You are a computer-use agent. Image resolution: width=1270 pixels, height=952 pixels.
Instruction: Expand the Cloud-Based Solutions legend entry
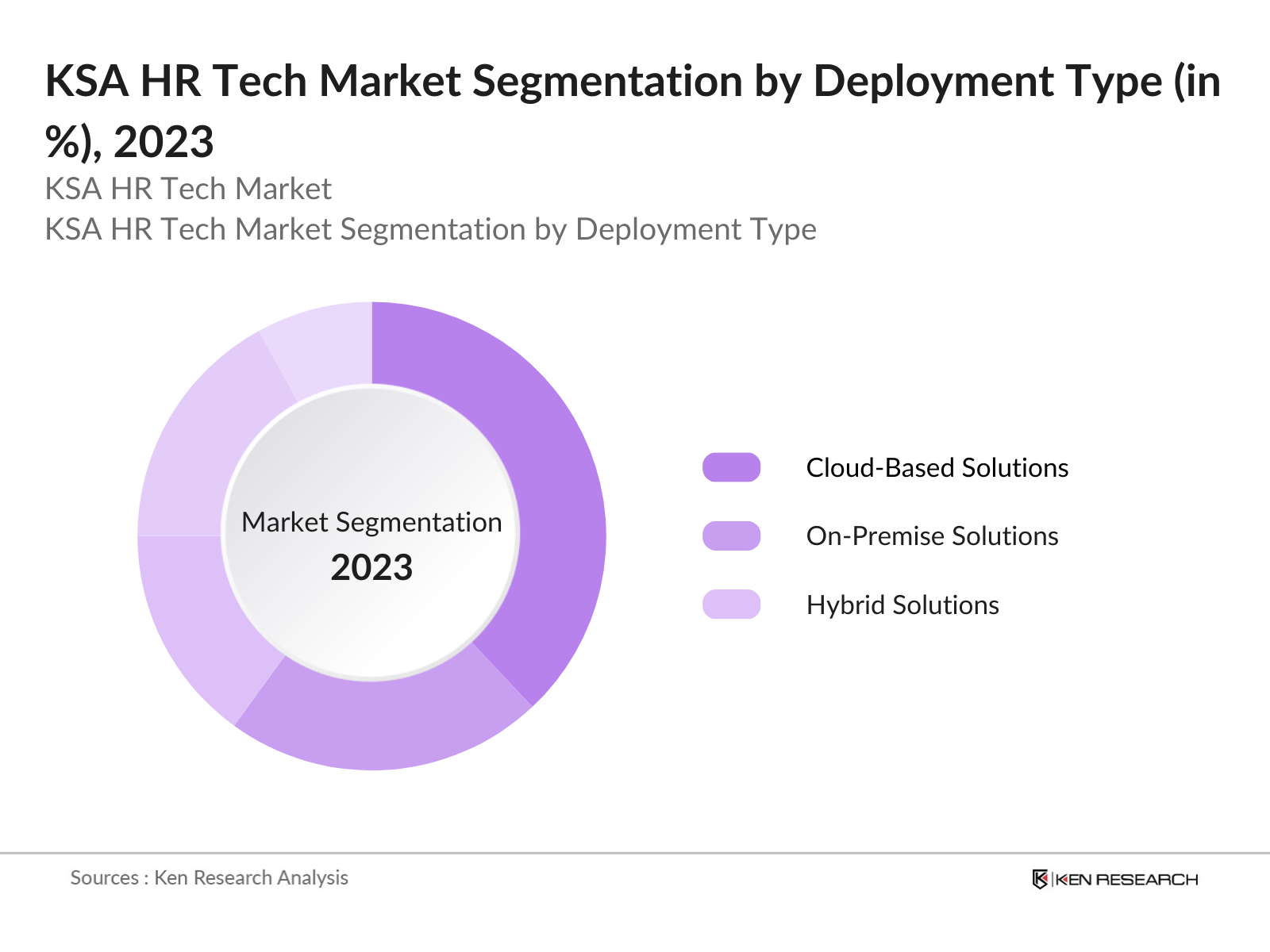click(x=937, y=468)
